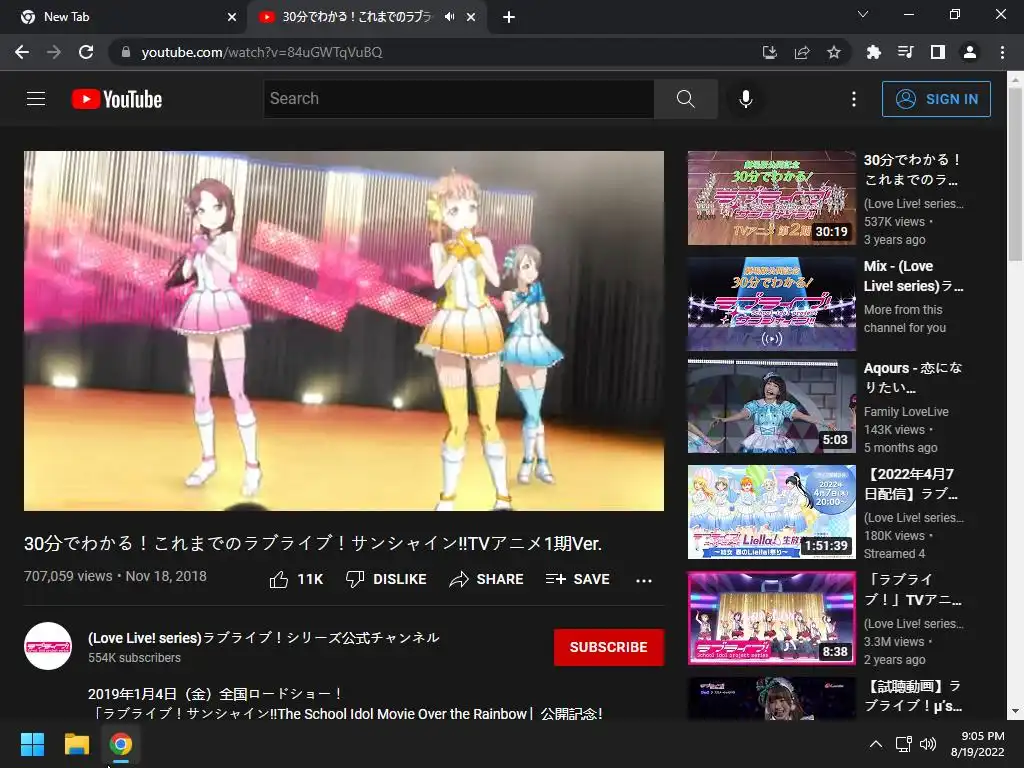Open a new Chrome tab
This screenshot has width=1024, height=768.
coord(509,17)
